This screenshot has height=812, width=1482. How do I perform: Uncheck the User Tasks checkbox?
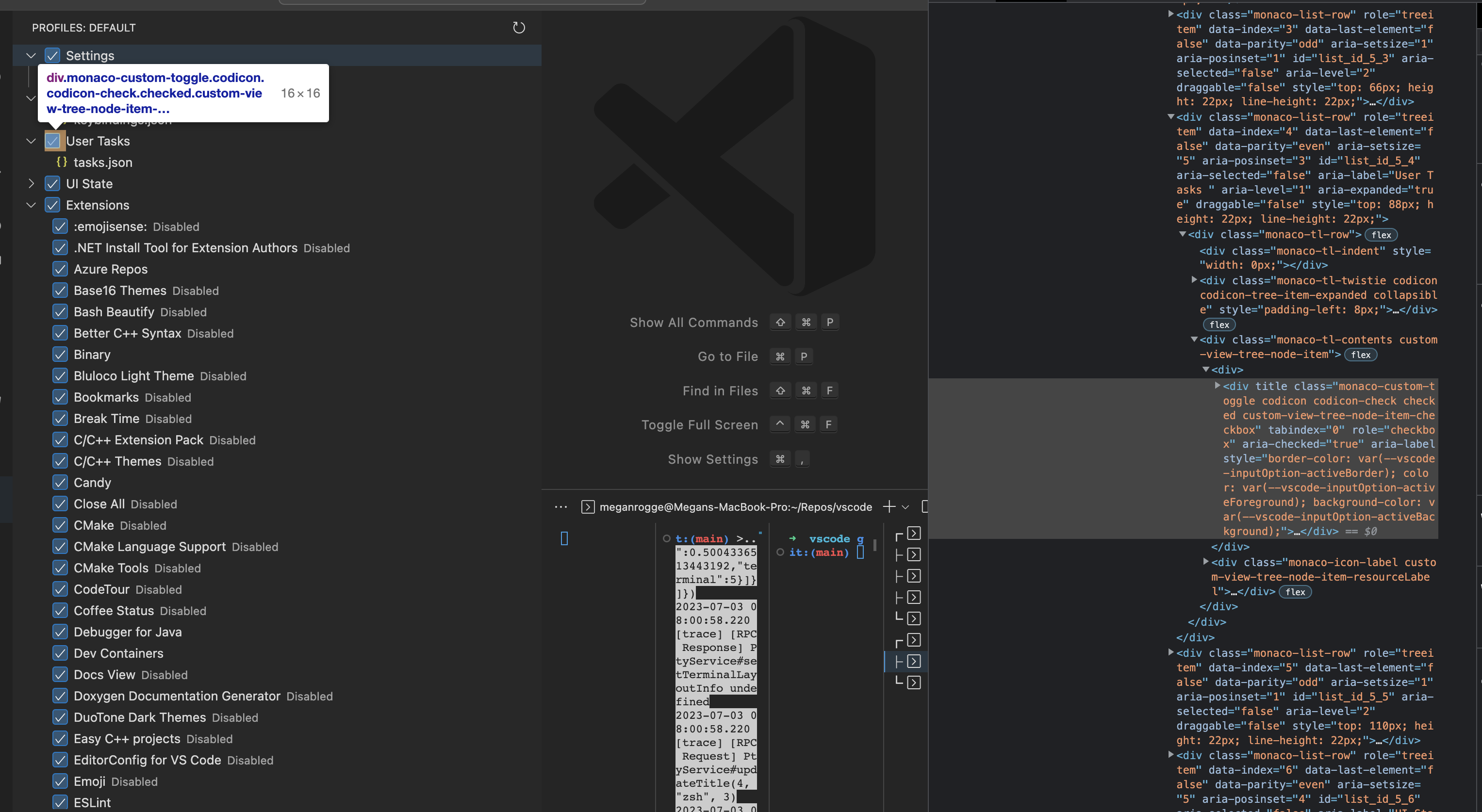[x=53, y=141]
